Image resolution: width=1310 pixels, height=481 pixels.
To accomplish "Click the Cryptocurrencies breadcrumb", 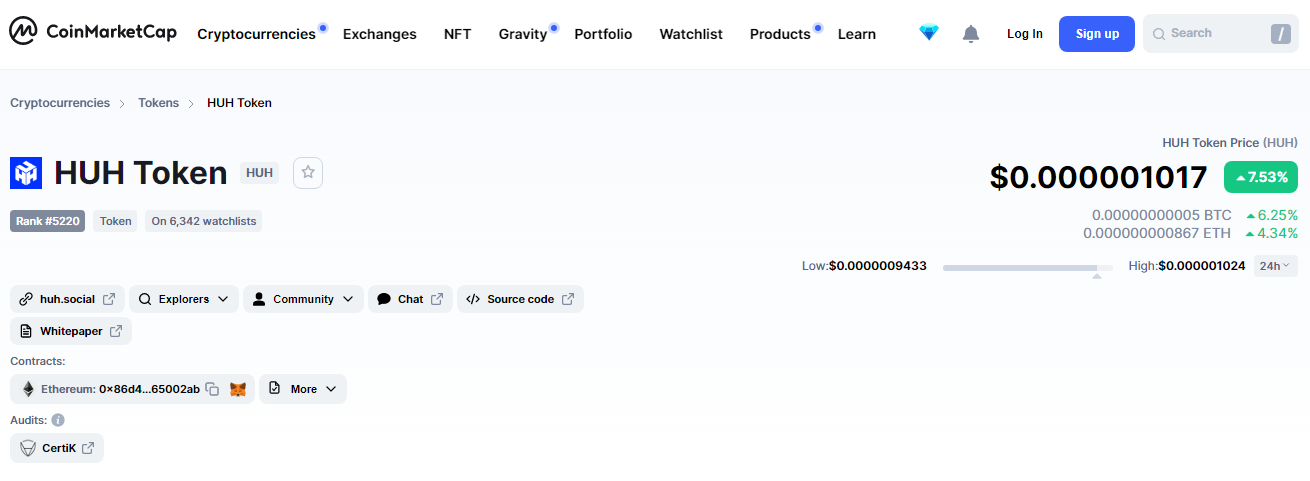I will [60, 103].
